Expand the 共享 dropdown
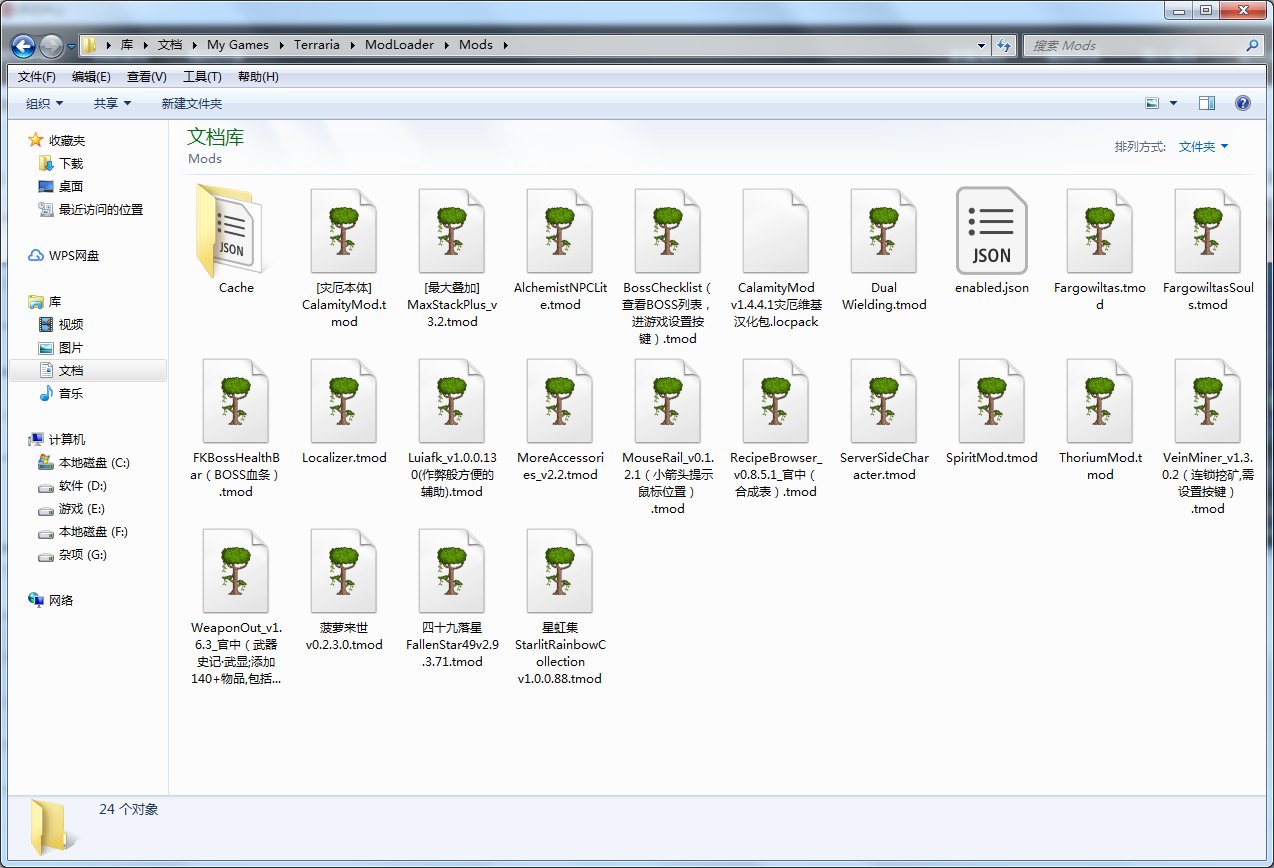 point(113,104)
